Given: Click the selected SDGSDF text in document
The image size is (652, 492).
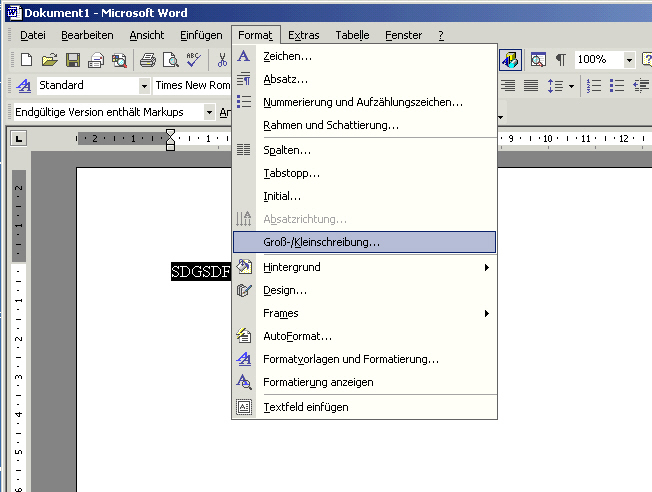Looking at the screenshot, I should pyautogui.click(x=201, y=271).
